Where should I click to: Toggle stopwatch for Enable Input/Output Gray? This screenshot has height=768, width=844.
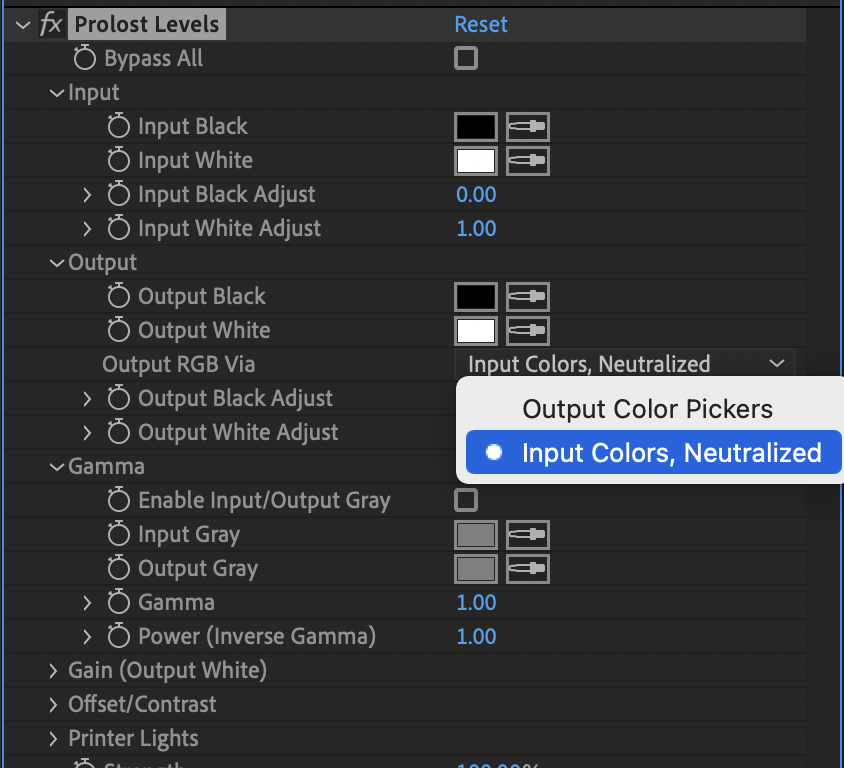[x=118, y=500]
